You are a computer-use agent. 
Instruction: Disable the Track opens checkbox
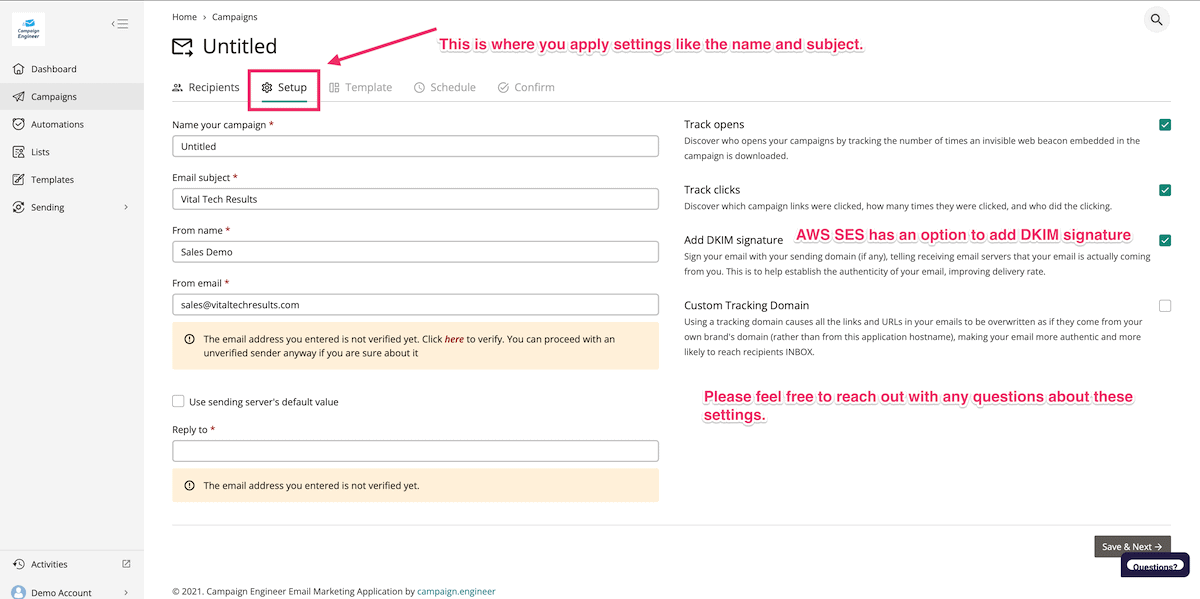[x=1165, y=125]
